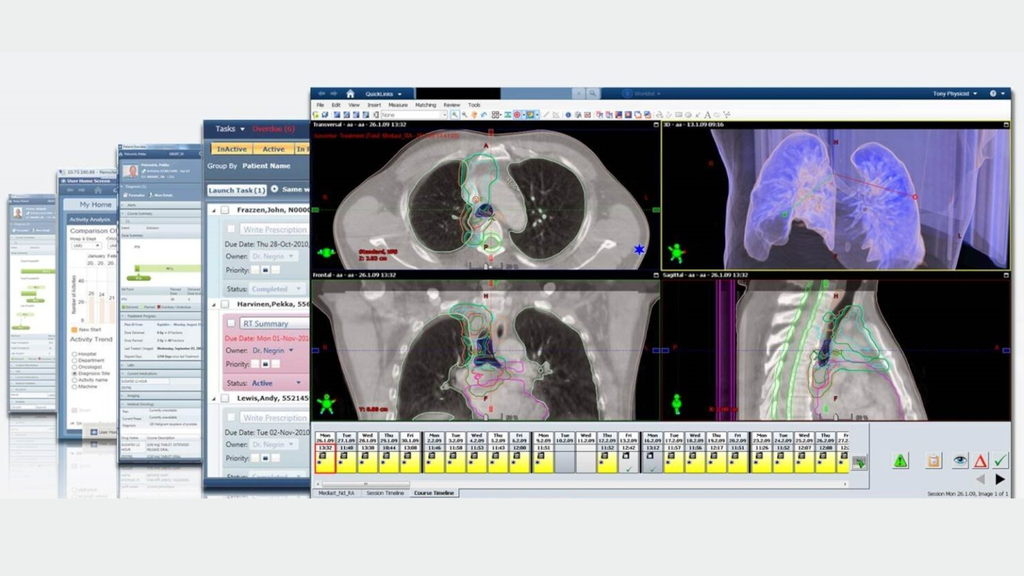This screenshot has height=576, width=1024.
Task: Click the green warning alert icon
Action: (900, 460)
